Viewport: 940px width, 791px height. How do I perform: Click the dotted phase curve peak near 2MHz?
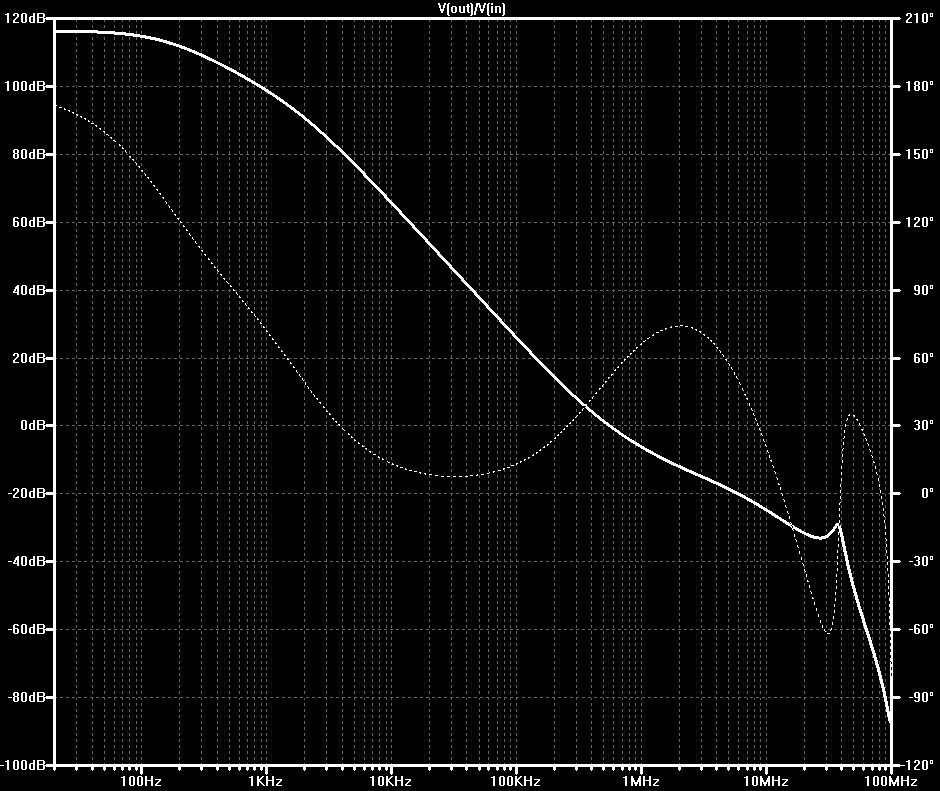(x=680, y=326)
